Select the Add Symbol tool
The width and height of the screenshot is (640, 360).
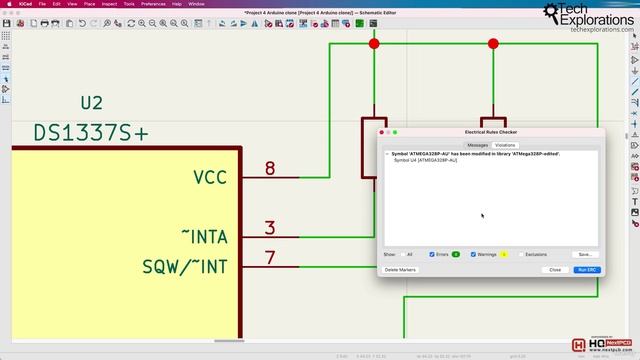pos(635,60)
